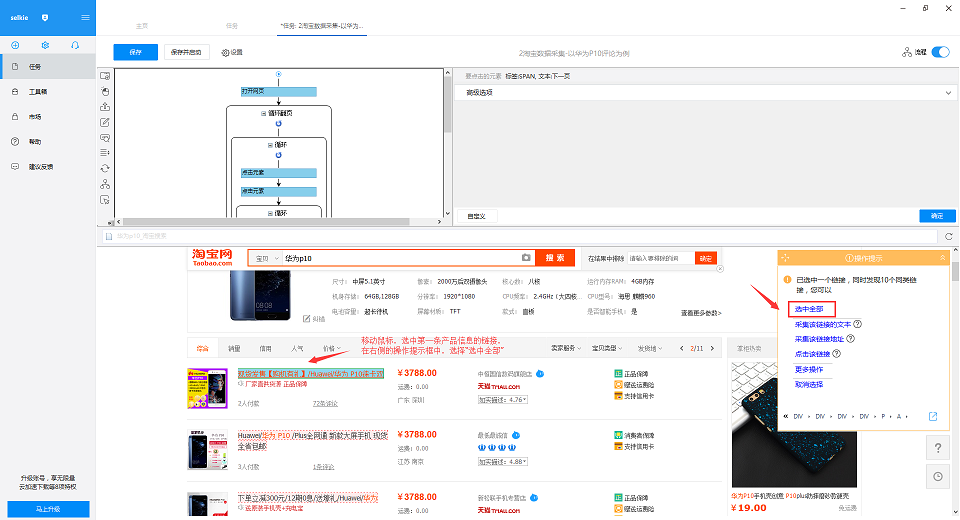Image resolution: width=960 pixels, height=520 pixels.
Task: Click the workflow canvas horizontal scrollbar
Action: pos(266,222)
